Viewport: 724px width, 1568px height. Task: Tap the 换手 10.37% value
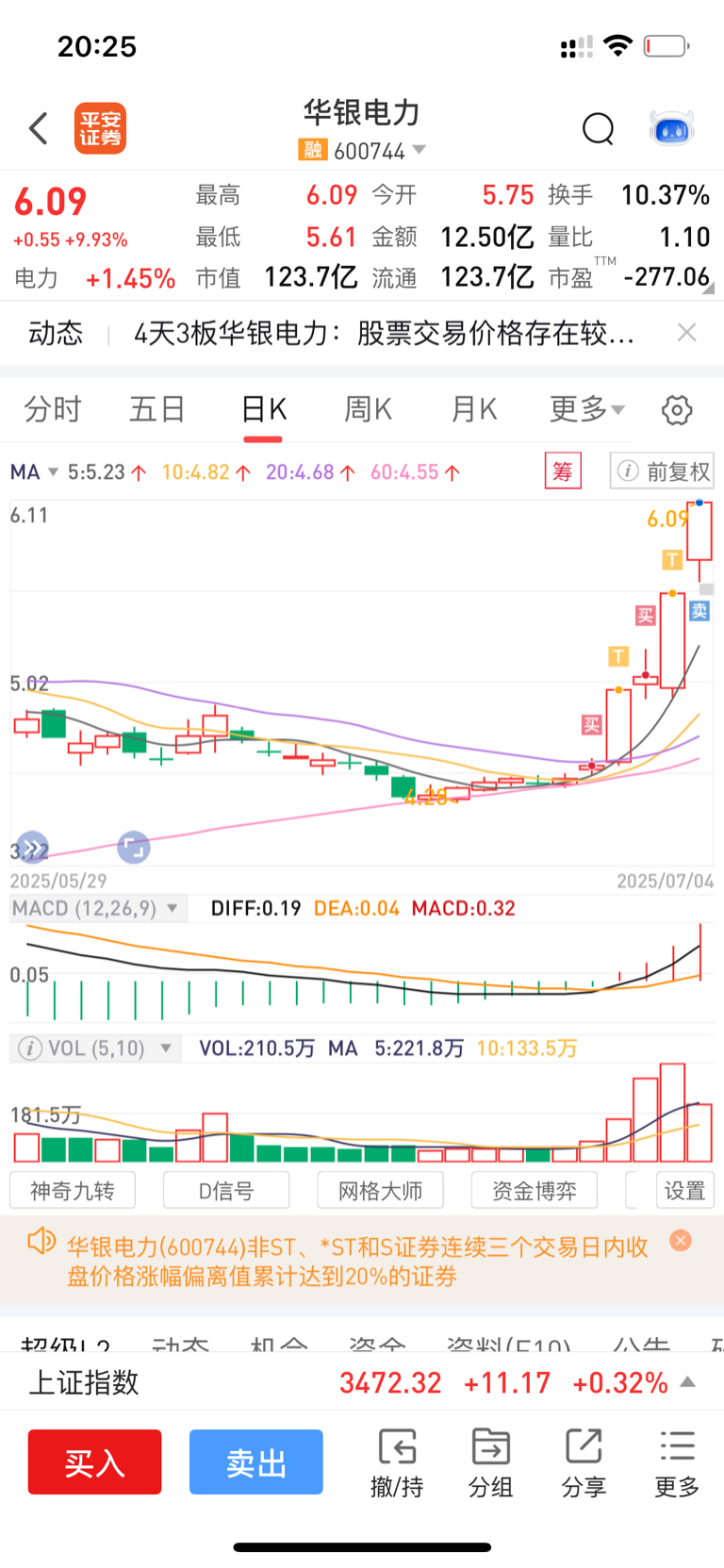pos(665,195)
